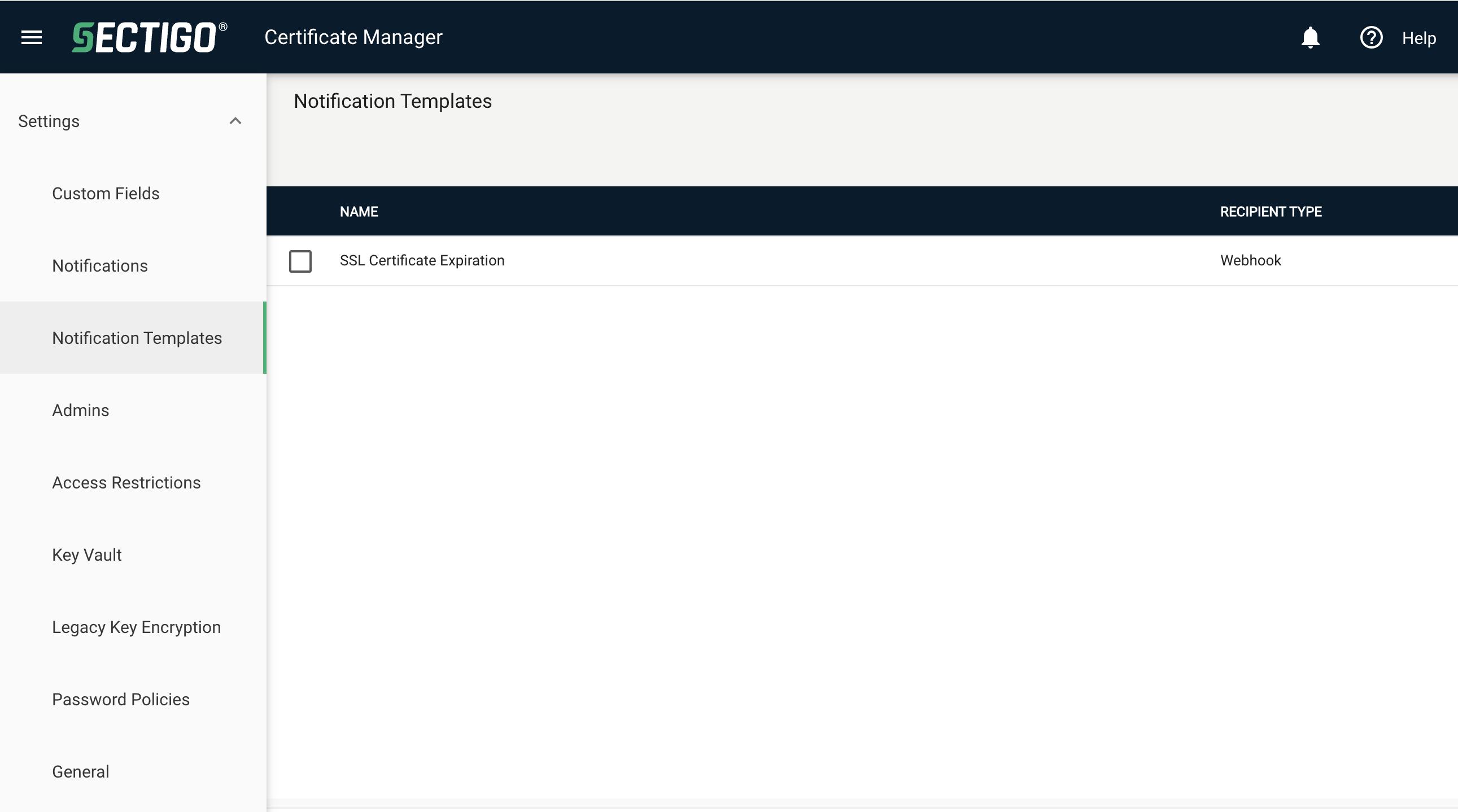
Task: Click the Certificate Manager title
Action: click(x=353, y=37)
